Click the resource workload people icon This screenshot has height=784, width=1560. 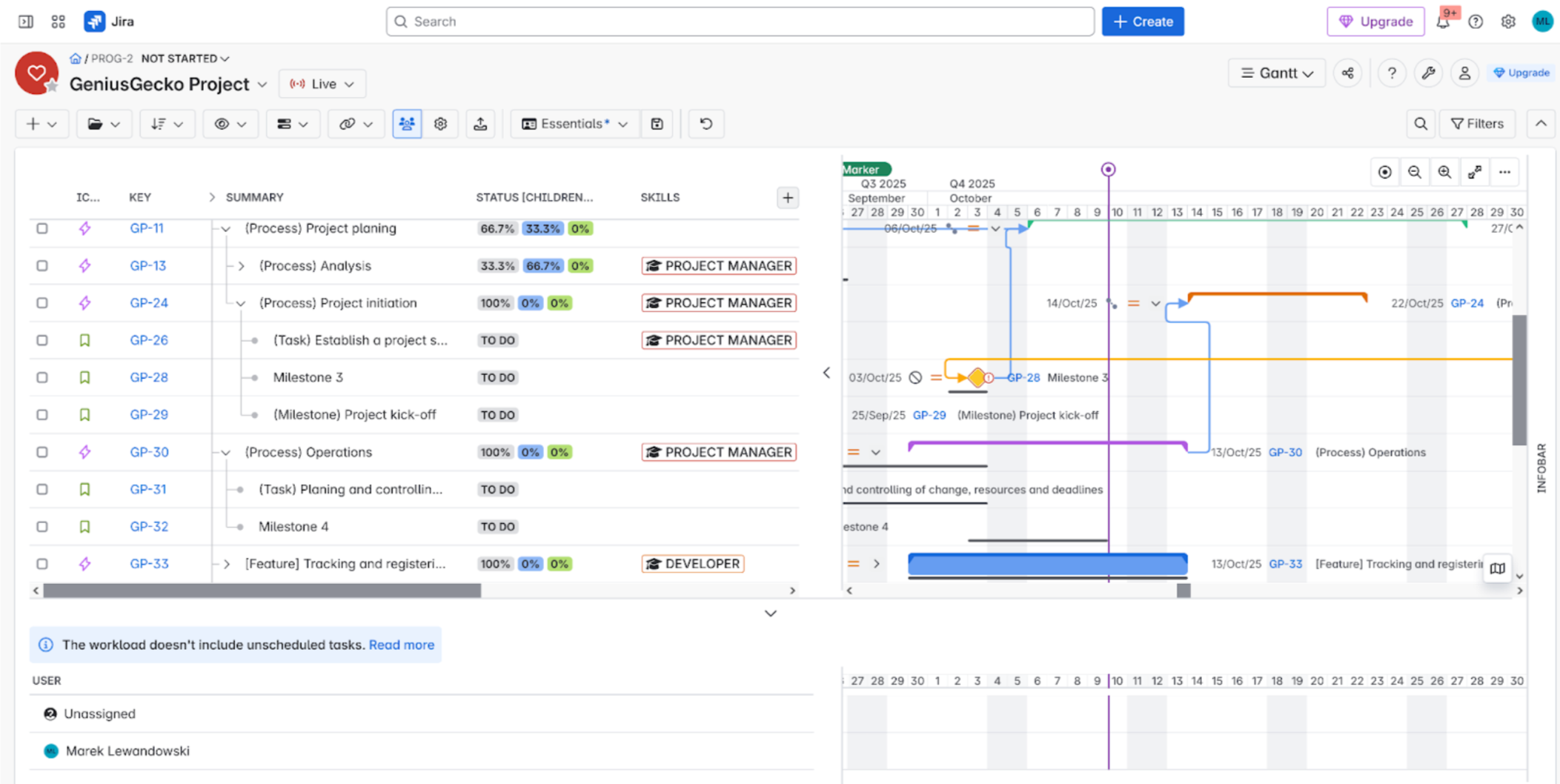pyautogui.click(x=407, y=124)
